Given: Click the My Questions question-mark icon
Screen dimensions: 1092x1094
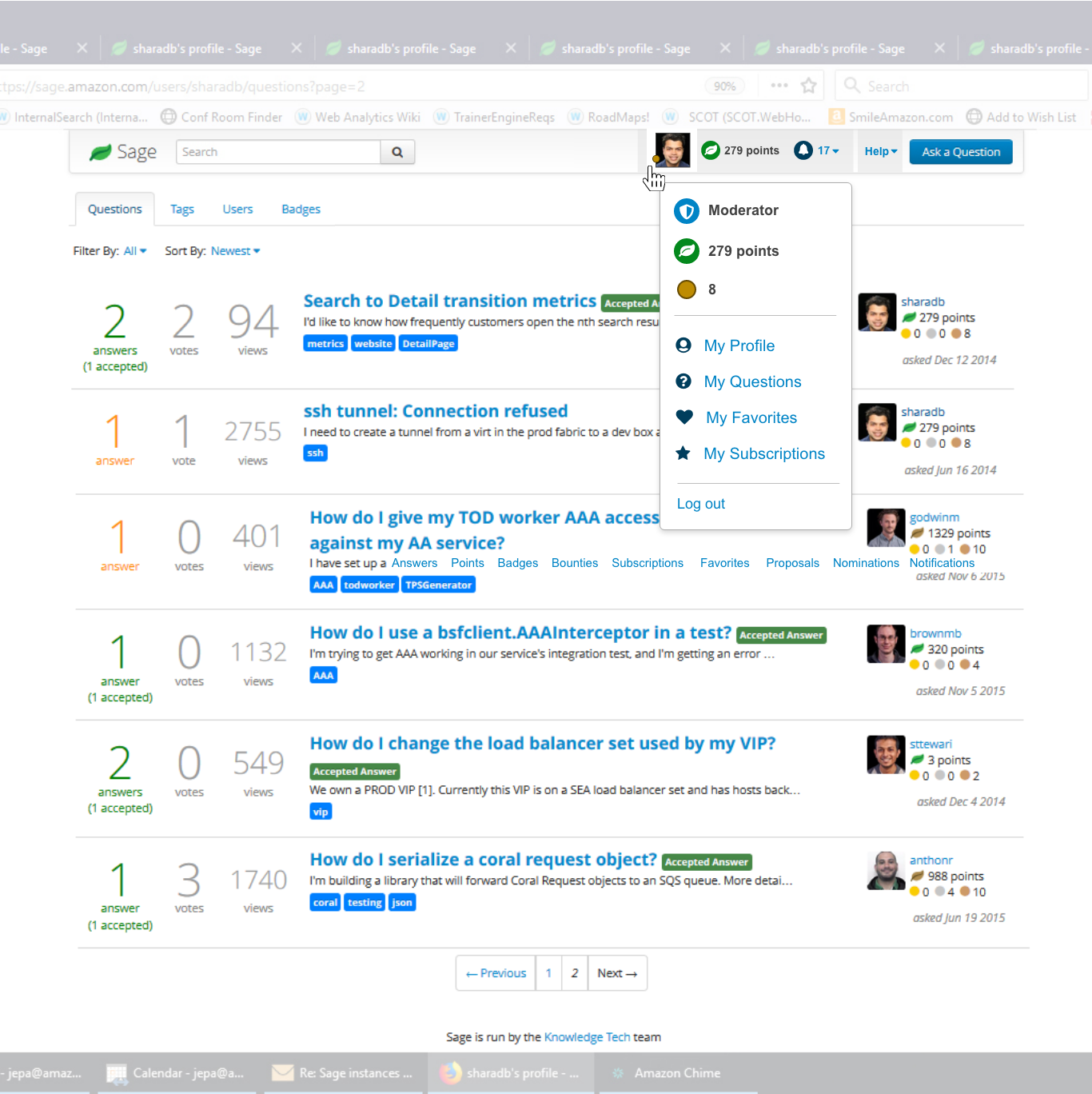Looking at the screenshot, I should (x=683, y=381).
